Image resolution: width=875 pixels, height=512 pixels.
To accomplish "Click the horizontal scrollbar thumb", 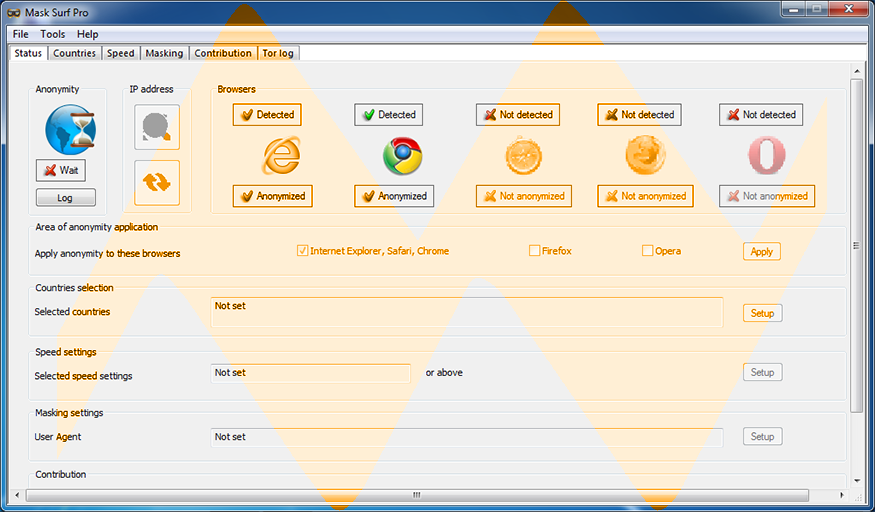I will (x=417, y=495).
